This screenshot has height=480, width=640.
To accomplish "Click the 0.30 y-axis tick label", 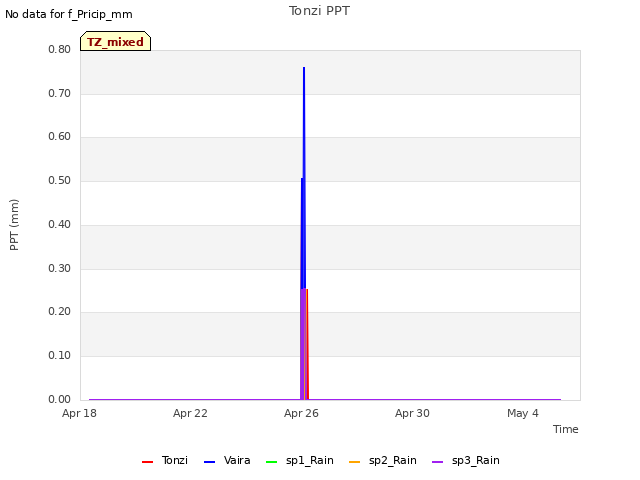I will pyautogui.click(x=60, y=269).
